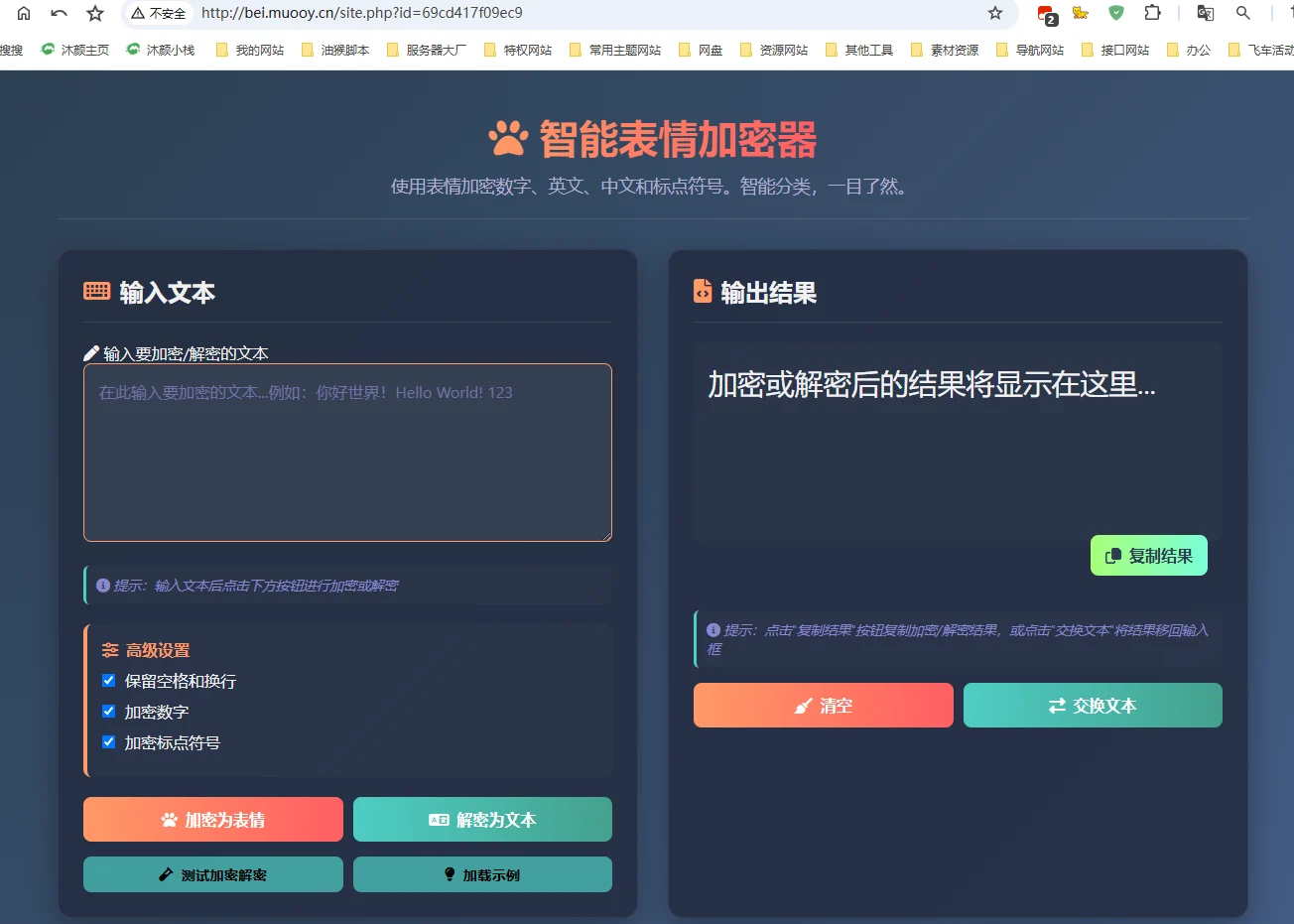
Task: Toggle the 加密数字 checkbox
Action: pos(109,712)
